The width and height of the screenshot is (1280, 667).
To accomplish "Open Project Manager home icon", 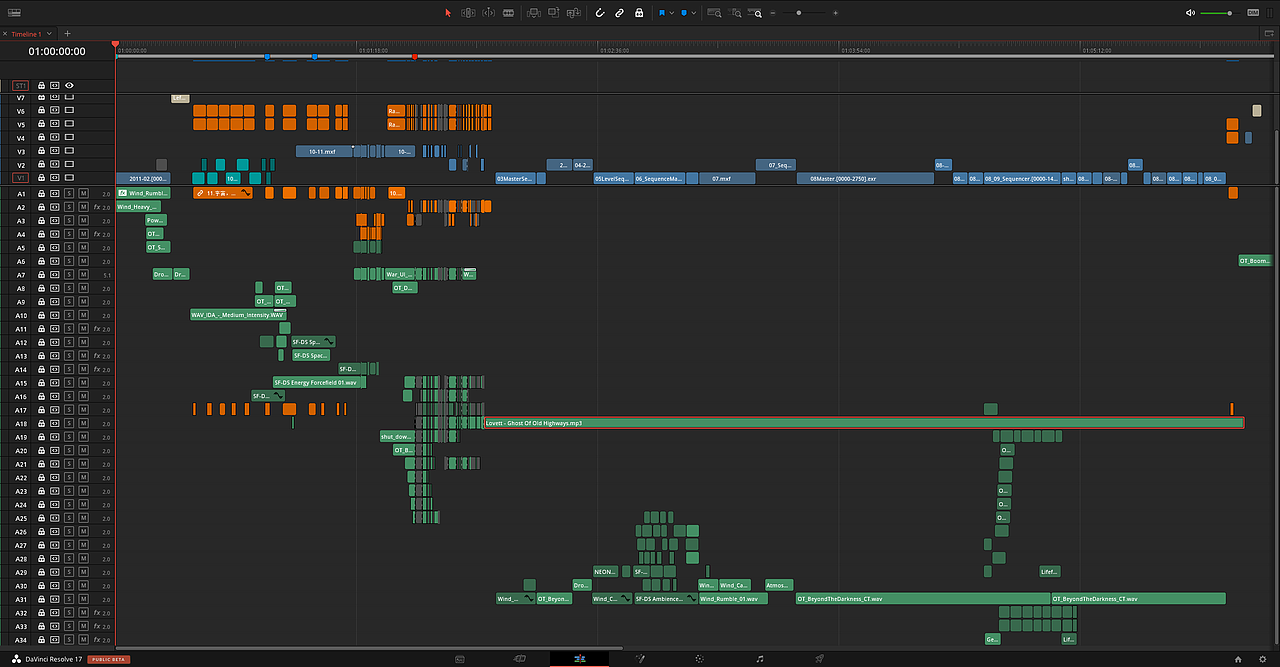I will click(1238, 659).
